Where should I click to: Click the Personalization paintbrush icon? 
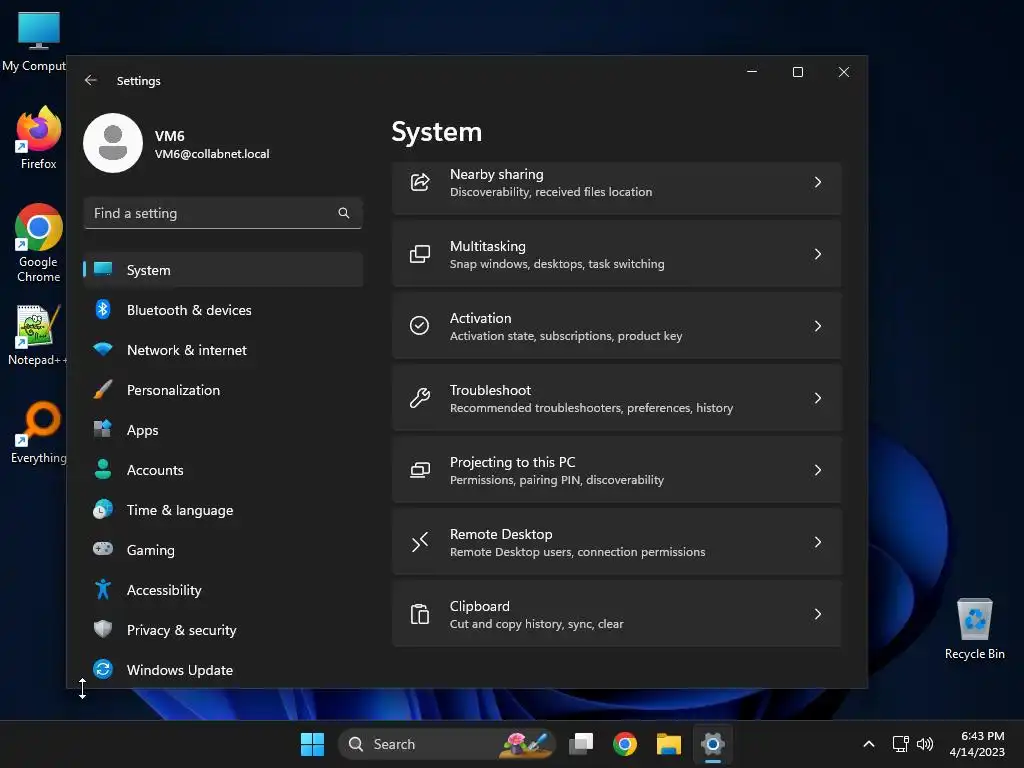pyautogui.click(x=103, y=389)
